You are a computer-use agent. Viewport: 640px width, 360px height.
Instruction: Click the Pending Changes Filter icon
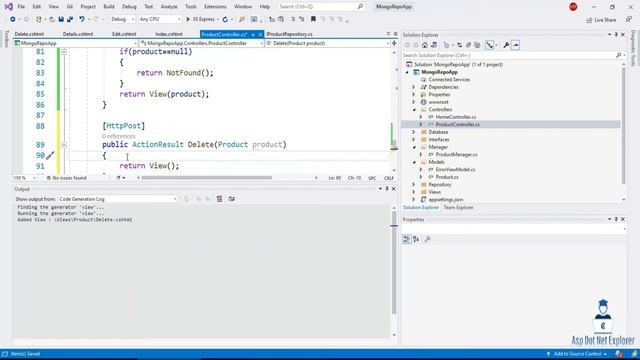pyautogui.click(x=447, y=45)
